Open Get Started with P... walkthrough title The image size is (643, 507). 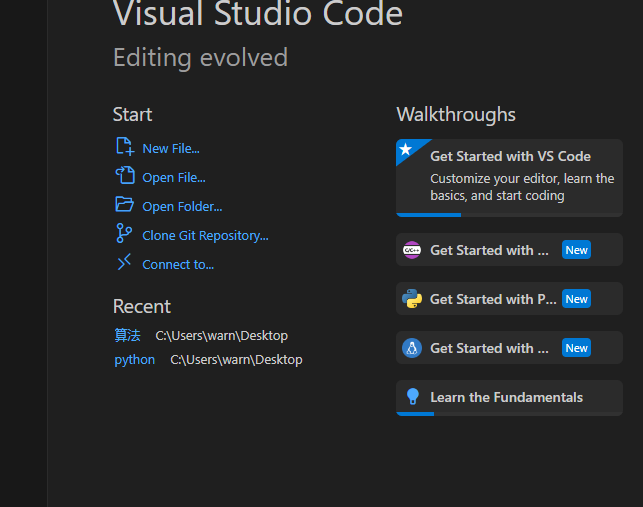(493, 299)
